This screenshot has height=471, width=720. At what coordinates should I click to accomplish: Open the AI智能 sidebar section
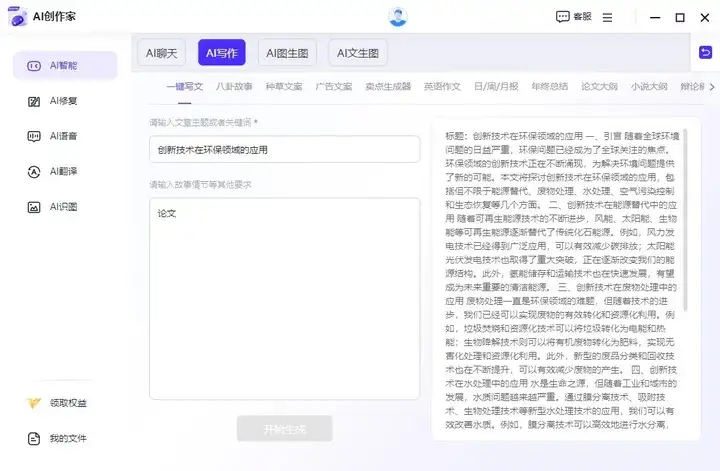coord(64,65)
